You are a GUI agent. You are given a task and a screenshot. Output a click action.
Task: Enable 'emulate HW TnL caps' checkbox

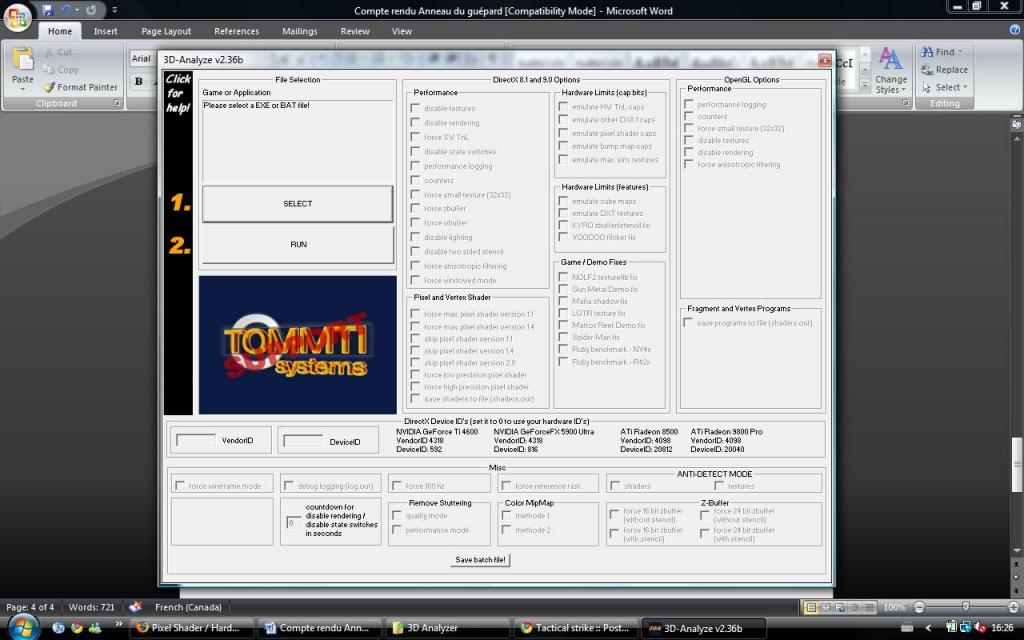(x=563, y=106)
